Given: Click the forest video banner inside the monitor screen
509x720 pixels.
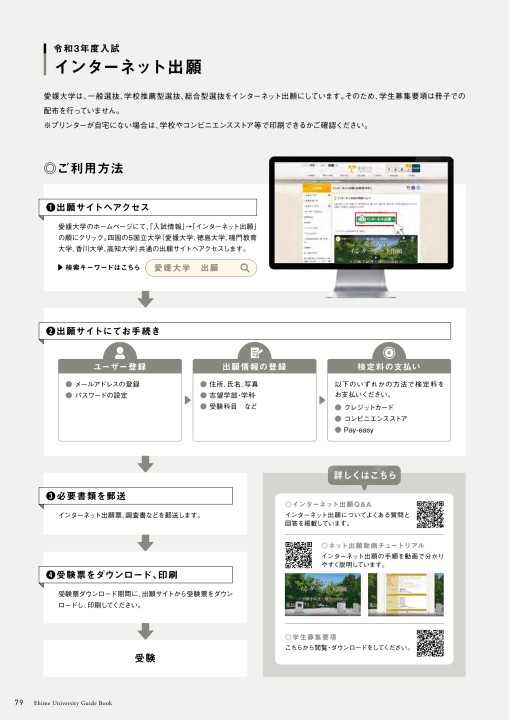Looking at the screenshot, I should (376, 249).
